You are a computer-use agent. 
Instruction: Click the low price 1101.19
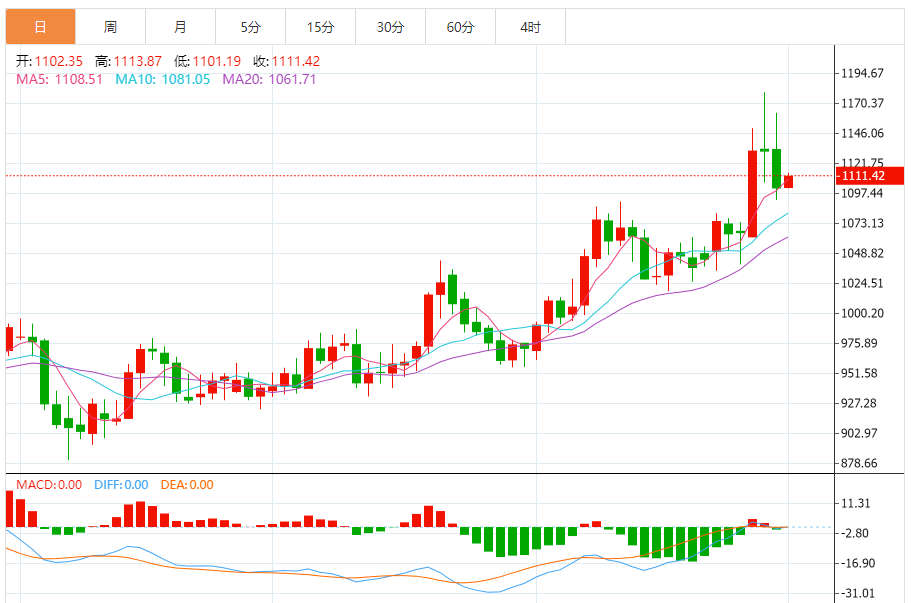[217, 61]
